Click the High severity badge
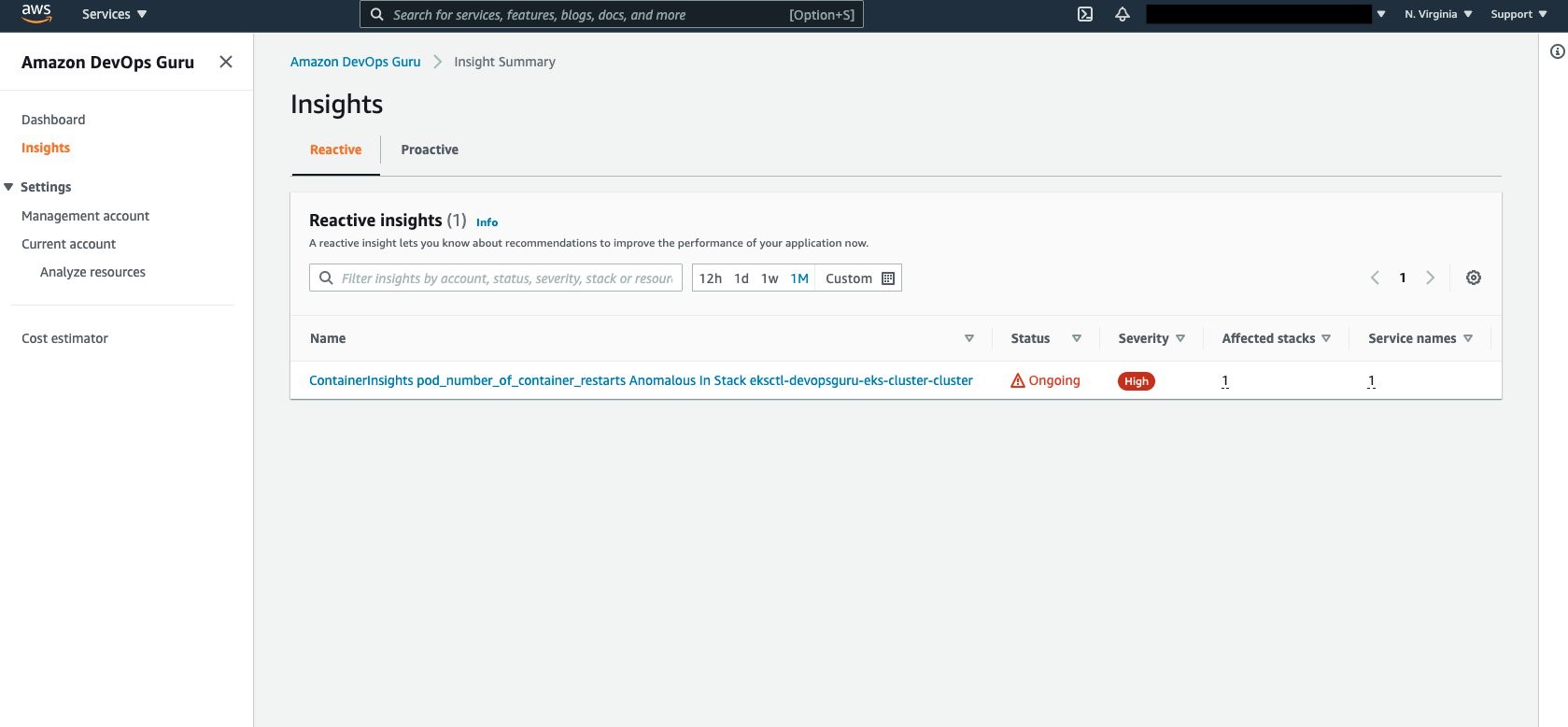Viewport: 1568px width, 727px height. (x=1137, y=381)
